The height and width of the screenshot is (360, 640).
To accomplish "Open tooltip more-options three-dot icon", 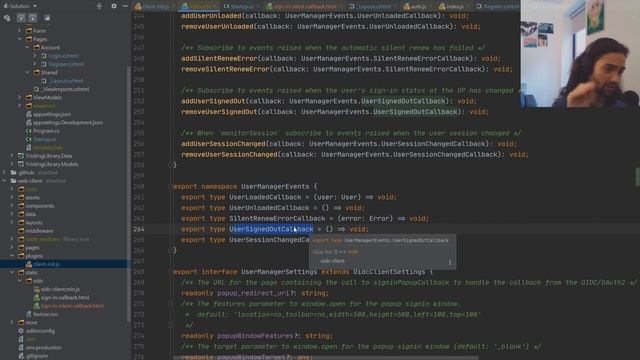I will click(450, 262).
